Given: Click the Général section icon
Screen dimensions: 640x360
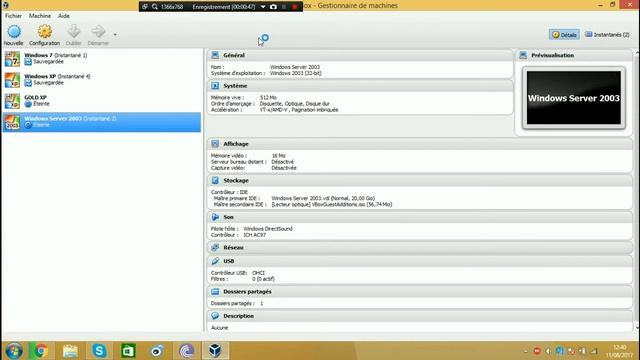Looking at the screenshot, I should coord(215,55).
